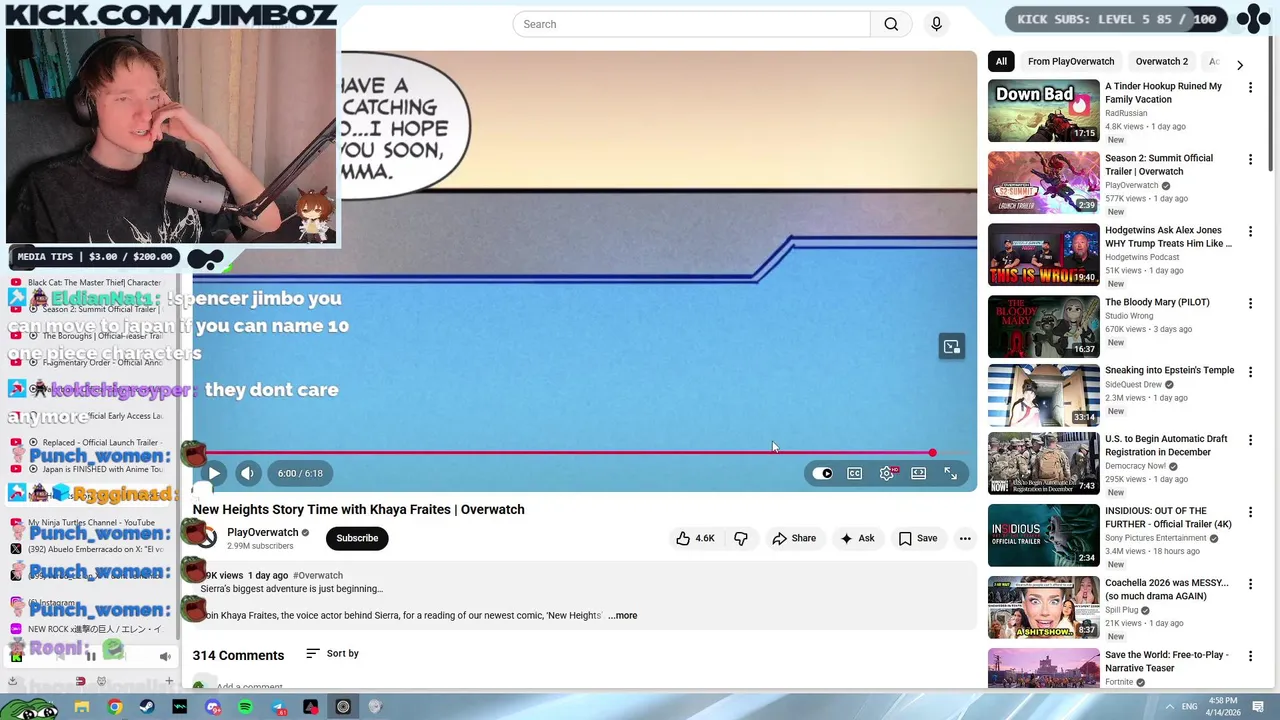Open options for The Bloody Mary video
The height and width of the screenshot is (720, 1280).
click(1250, 304)
